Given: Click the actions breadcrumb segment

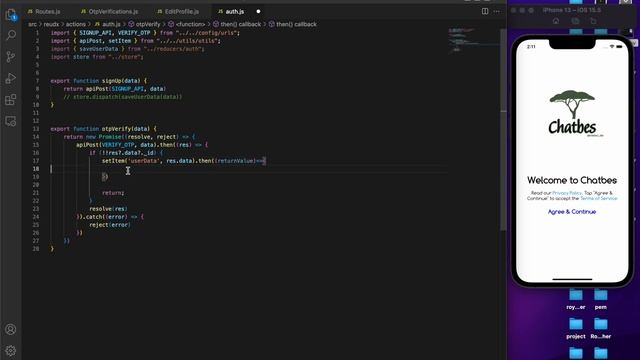Looking at the screenshot, I should click(x=76, y=24).
